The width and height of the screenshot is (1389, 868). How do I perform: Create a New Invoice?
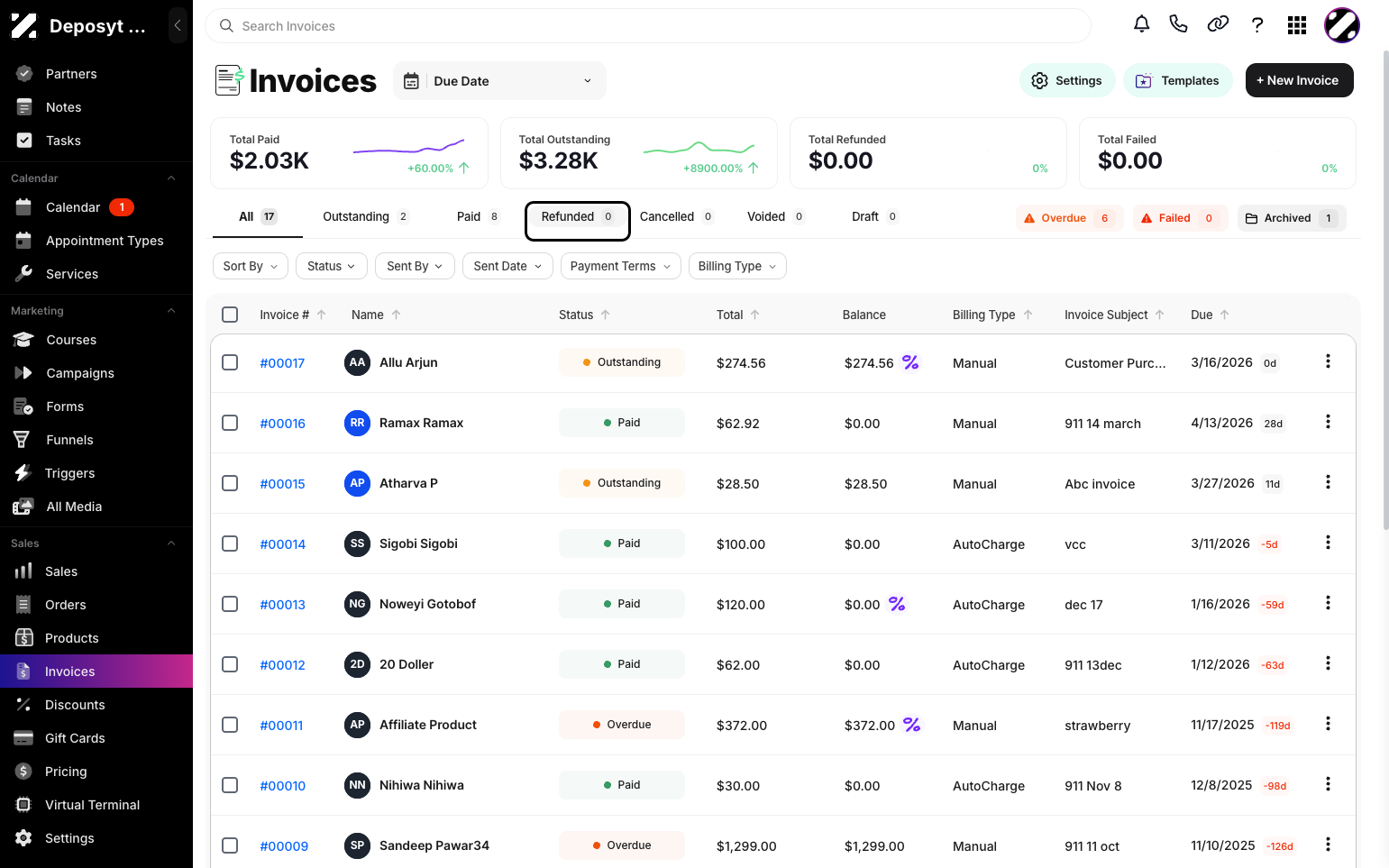[1299, 80]
